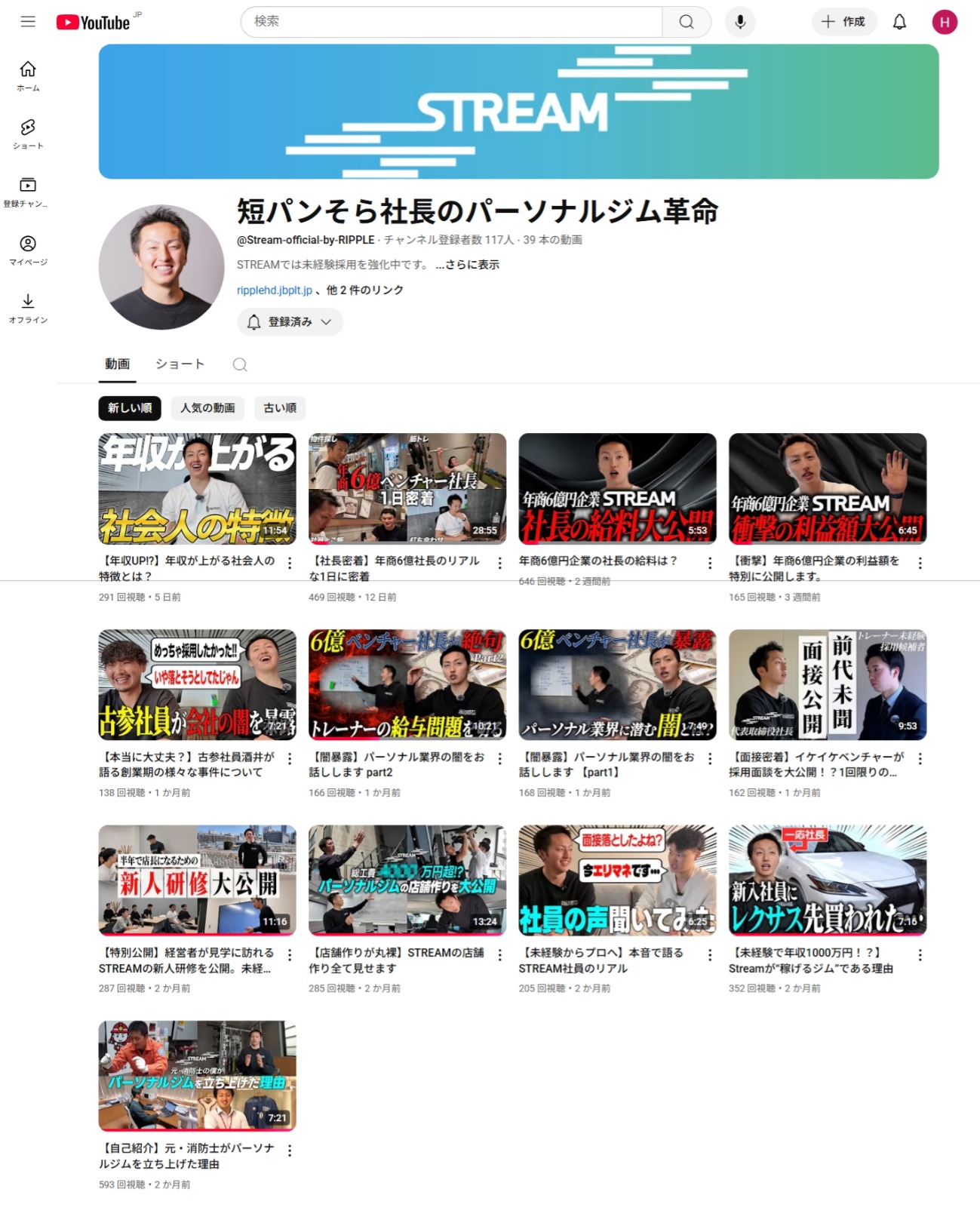Play the 13:24 店舗作り thumbnail

(407, 880)
